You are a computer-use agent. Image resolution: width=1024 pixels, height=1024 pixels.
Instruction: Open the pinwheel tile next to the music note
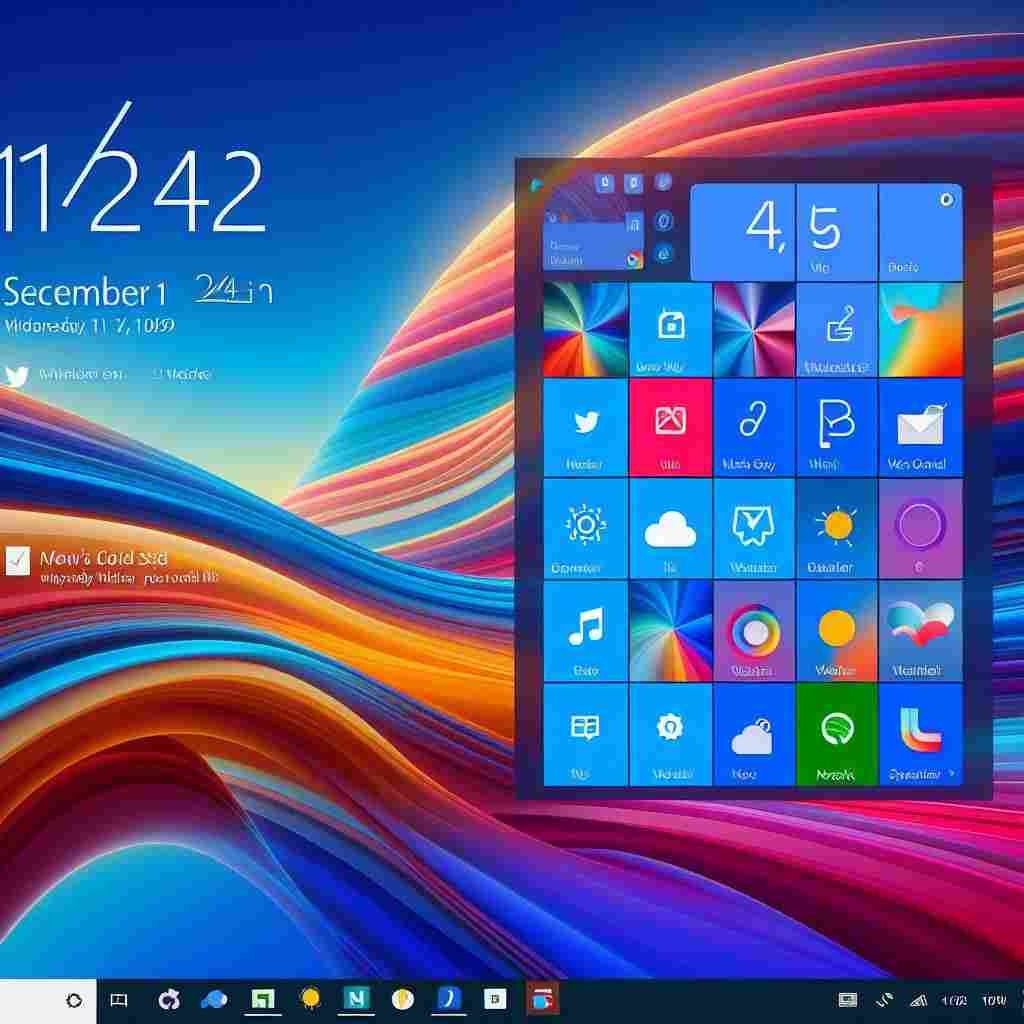click(x=670, y=631)
